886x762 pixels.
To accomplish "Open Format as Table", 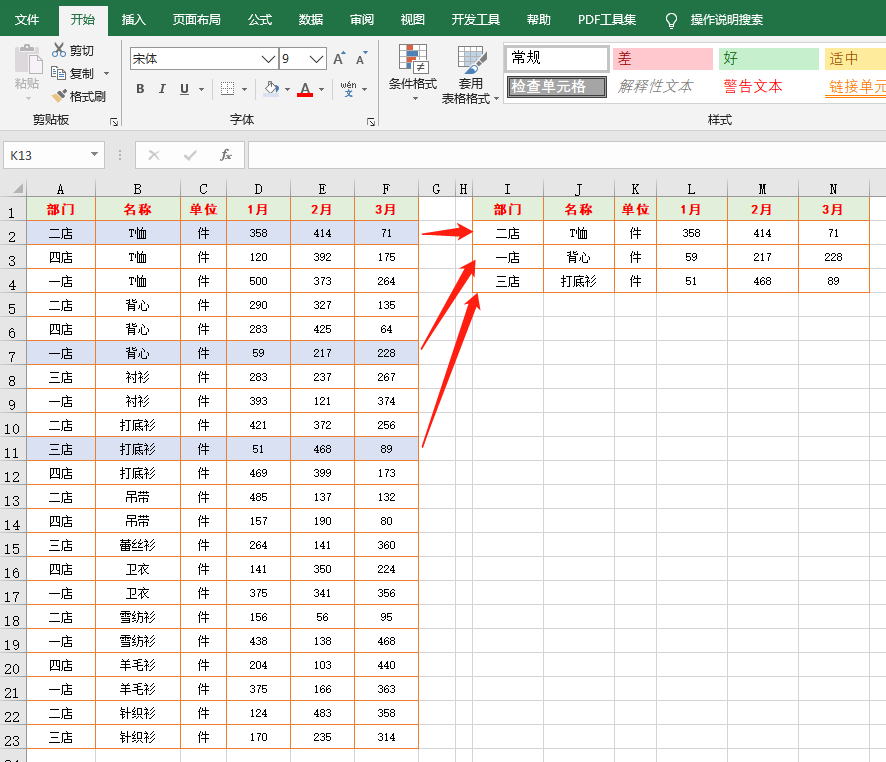I will (470, 75).
